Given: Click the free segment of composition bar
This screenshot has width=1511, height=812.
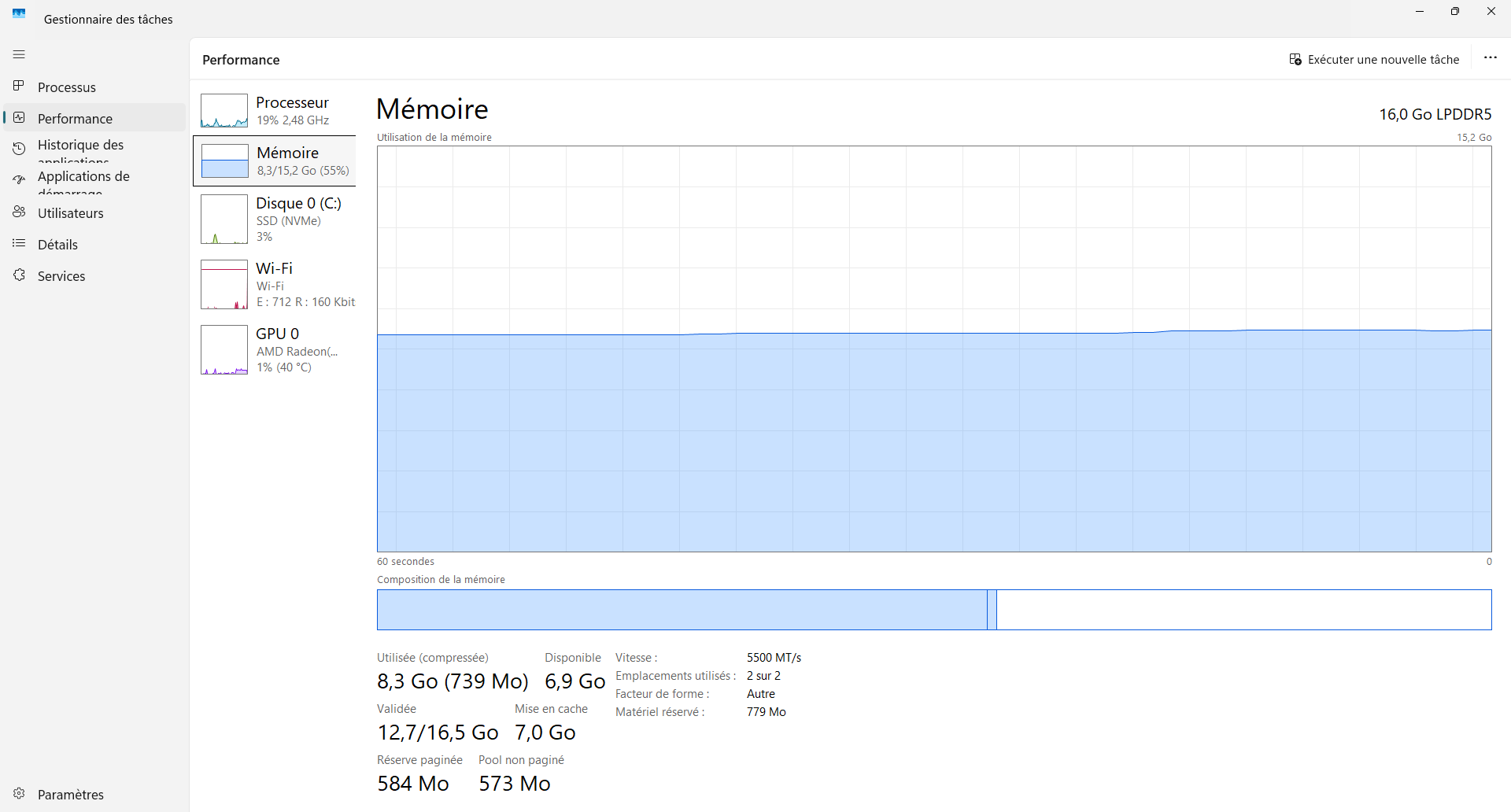Looking at the screenshot, I should pos(1243,610).
